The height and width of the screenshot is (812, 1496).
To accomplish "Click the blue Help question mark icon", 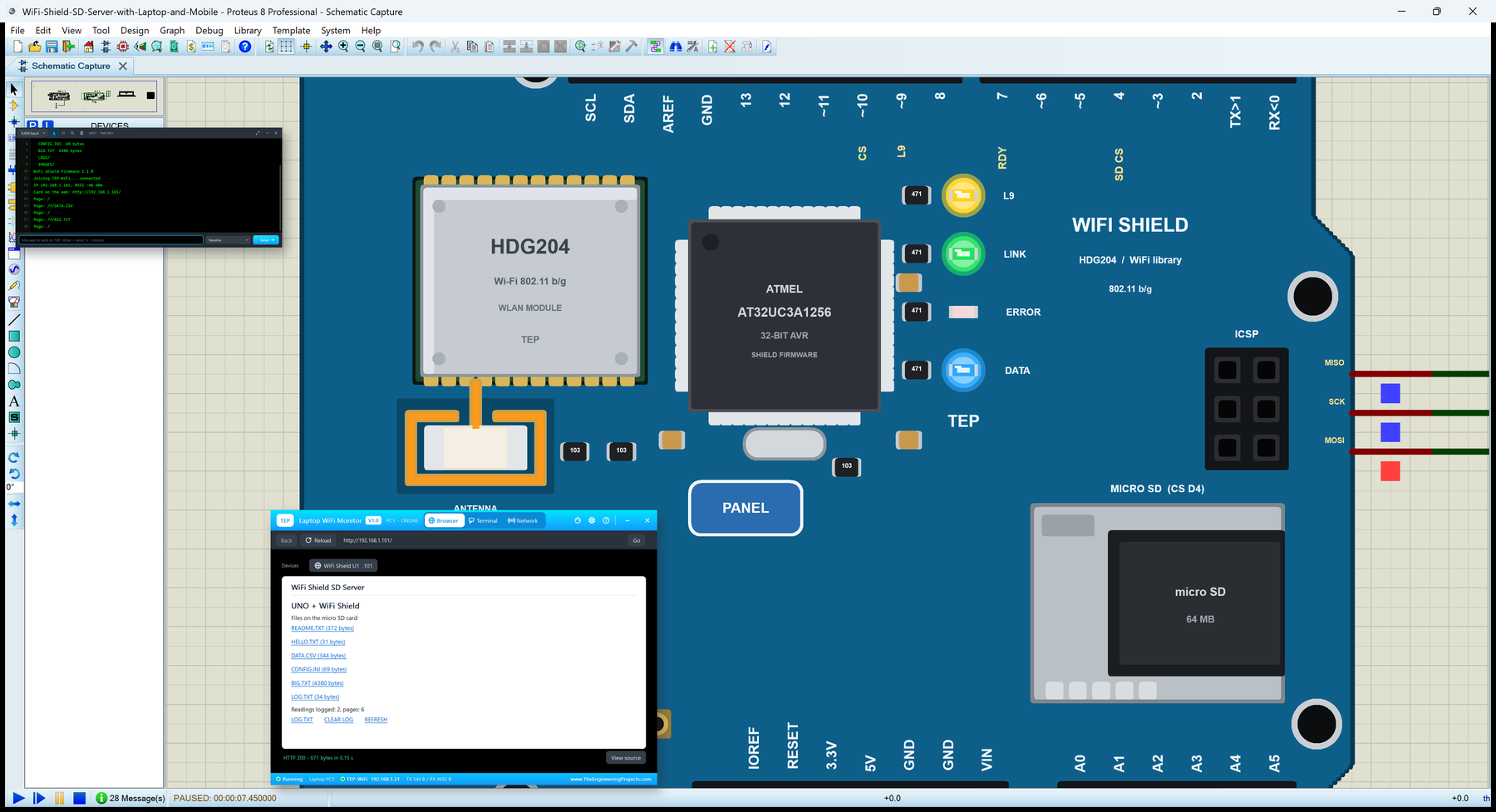I will (244, 47).
